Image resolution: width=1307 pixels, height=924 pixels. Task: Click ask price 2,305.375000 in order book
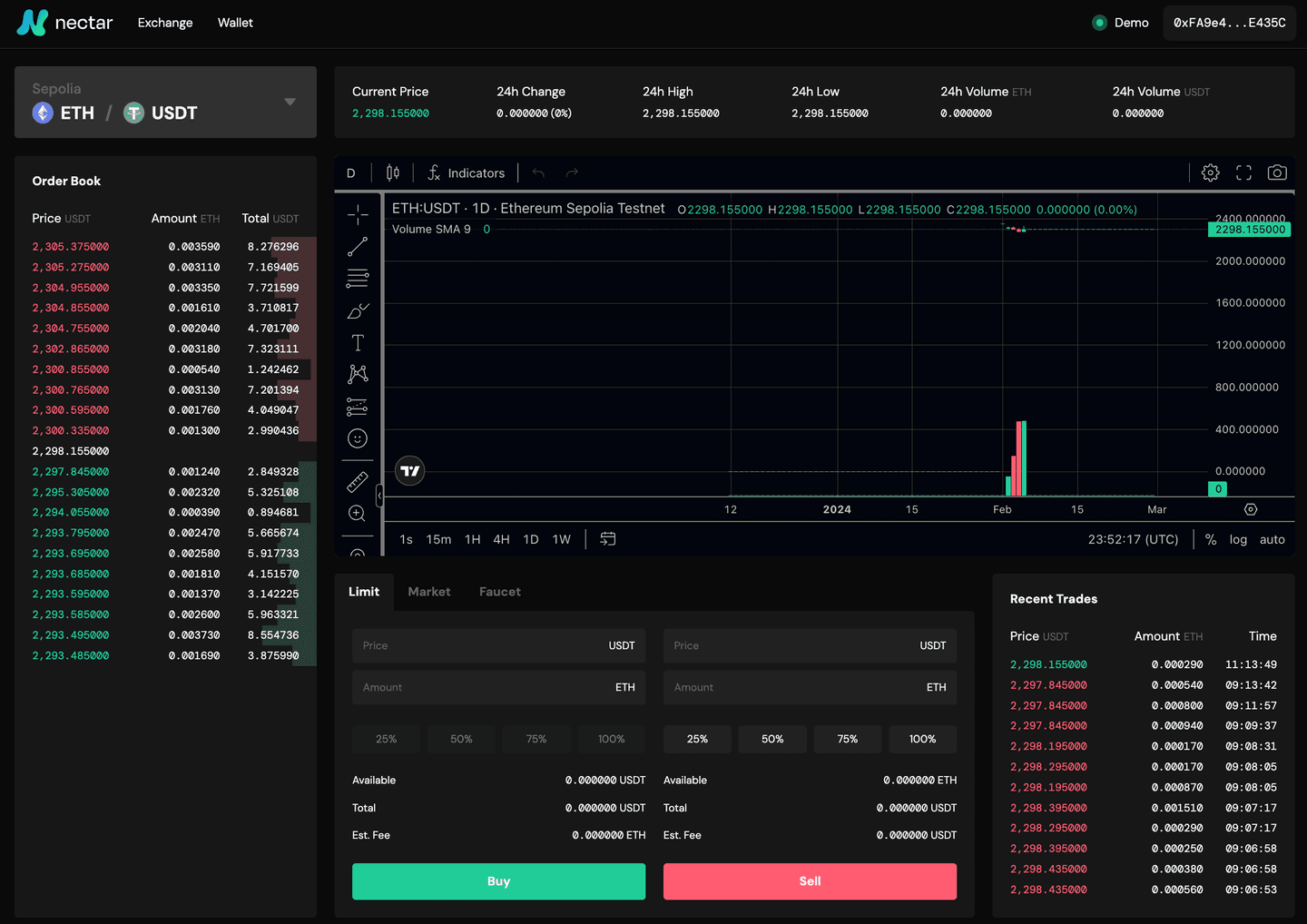pyautogui.click(x=71, y=247)
